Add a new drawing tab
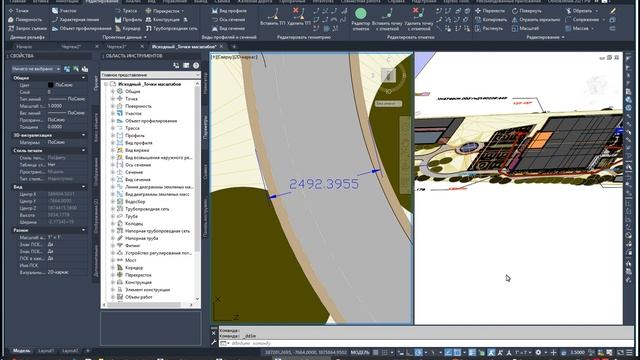The height and width of the screenshot is (360, 640). 234,47
